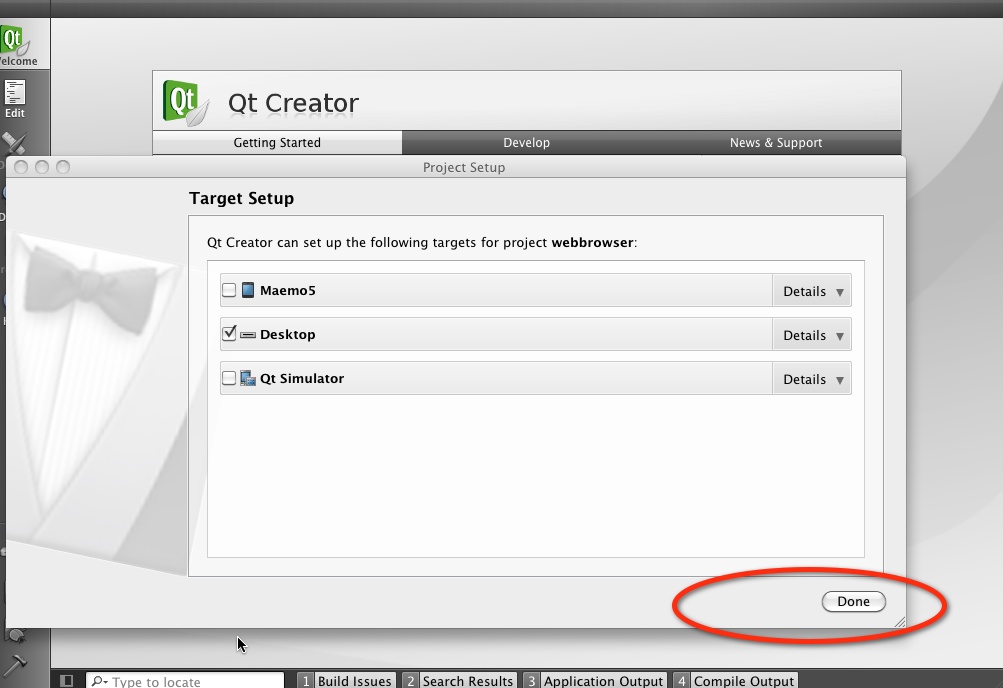Click the build hammer icon in sidebar

pyautogui.click(x=14, y=665)
